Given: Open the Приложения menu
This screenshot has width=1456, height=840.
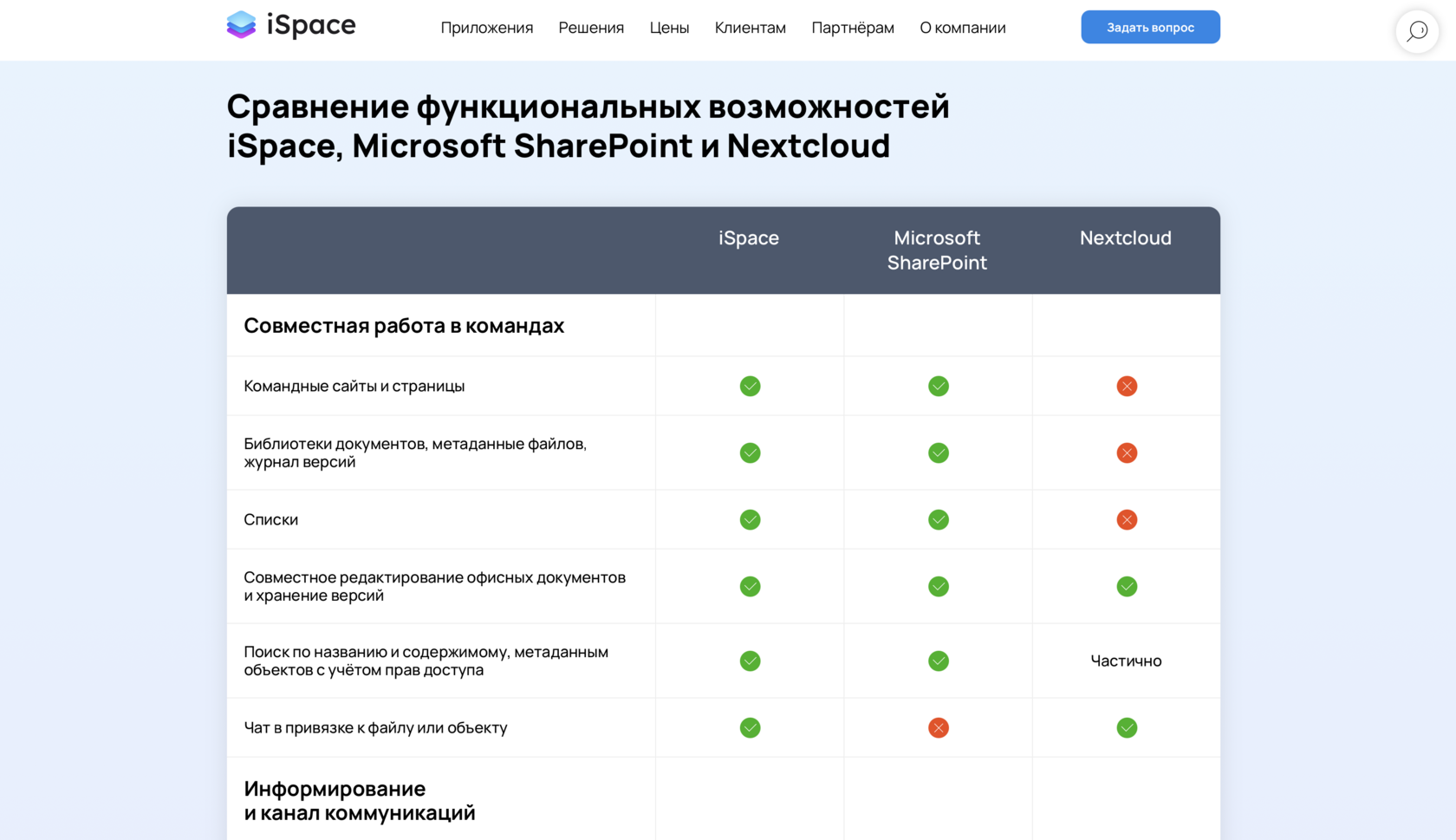Looking at the screenshot, I should click(x=486, y=28).
